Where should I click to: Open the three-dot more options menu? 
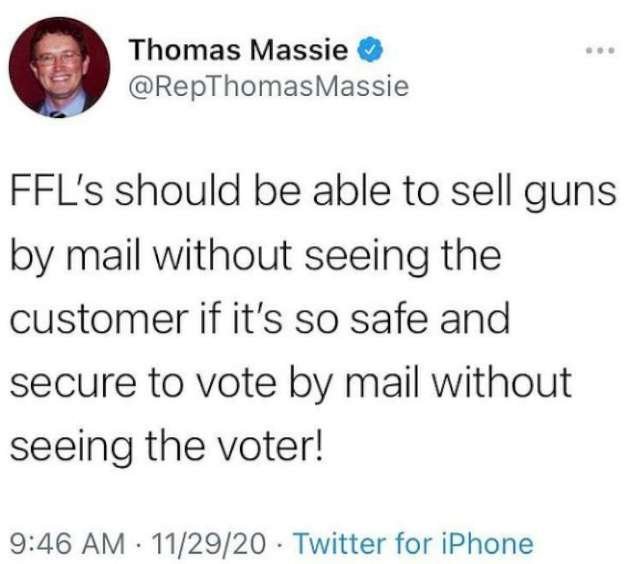(600, 51)
